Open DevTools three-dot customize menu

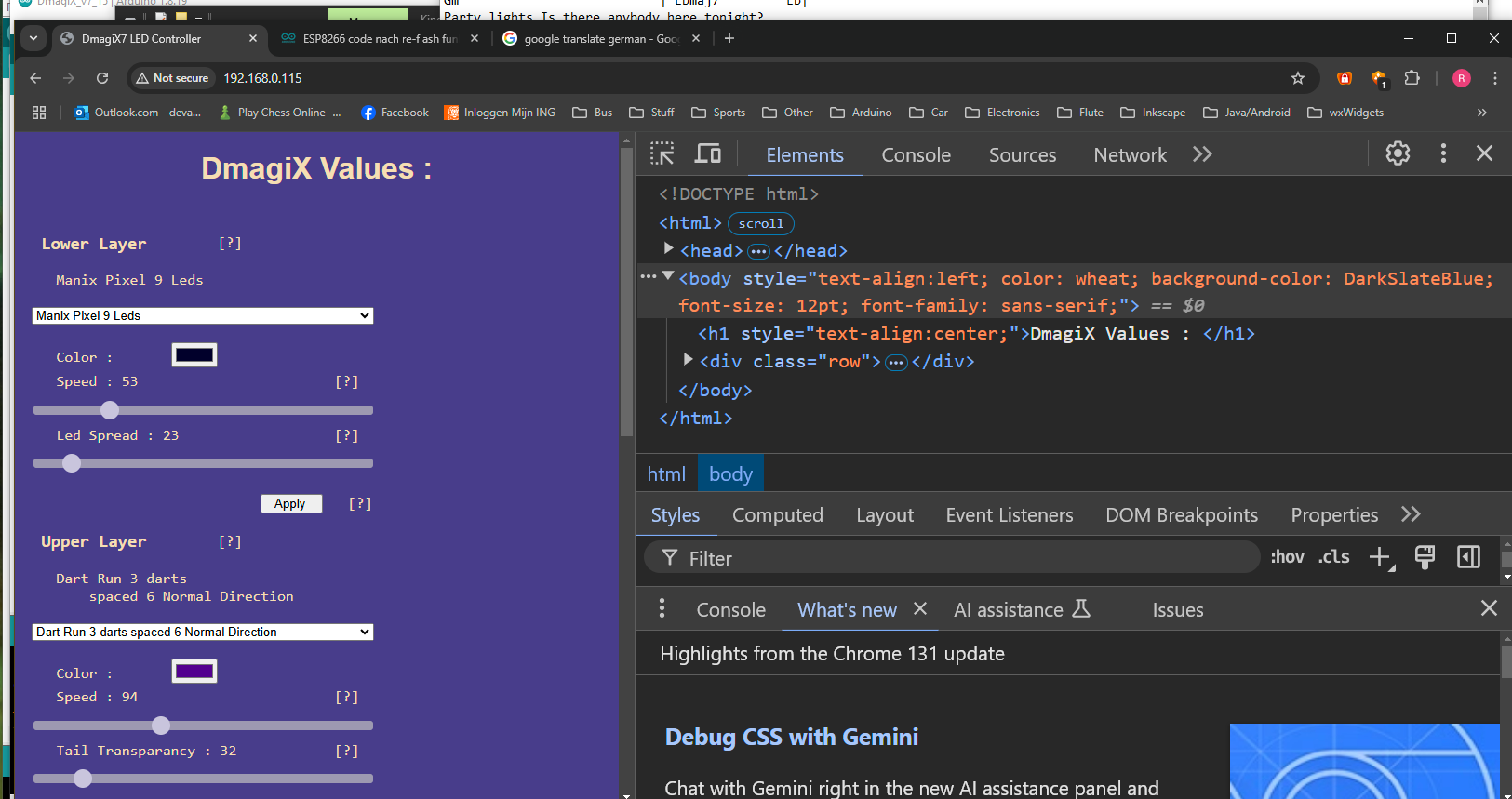[x=1443, y=153]
